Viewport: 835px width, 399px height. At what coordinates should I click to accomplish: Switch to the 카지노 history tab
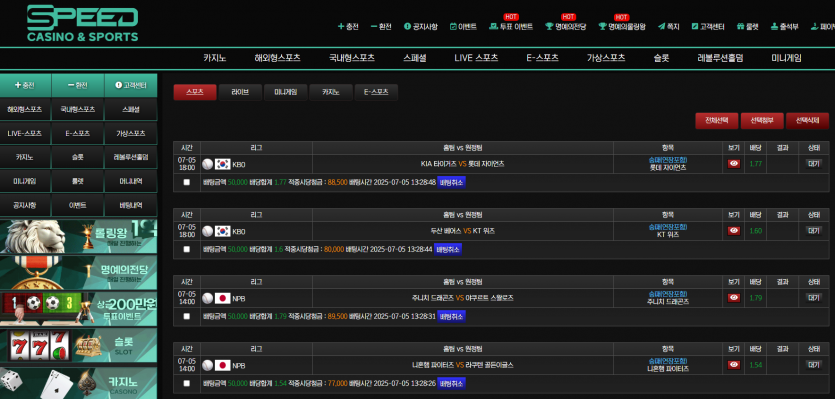click(x=331, y=92)
